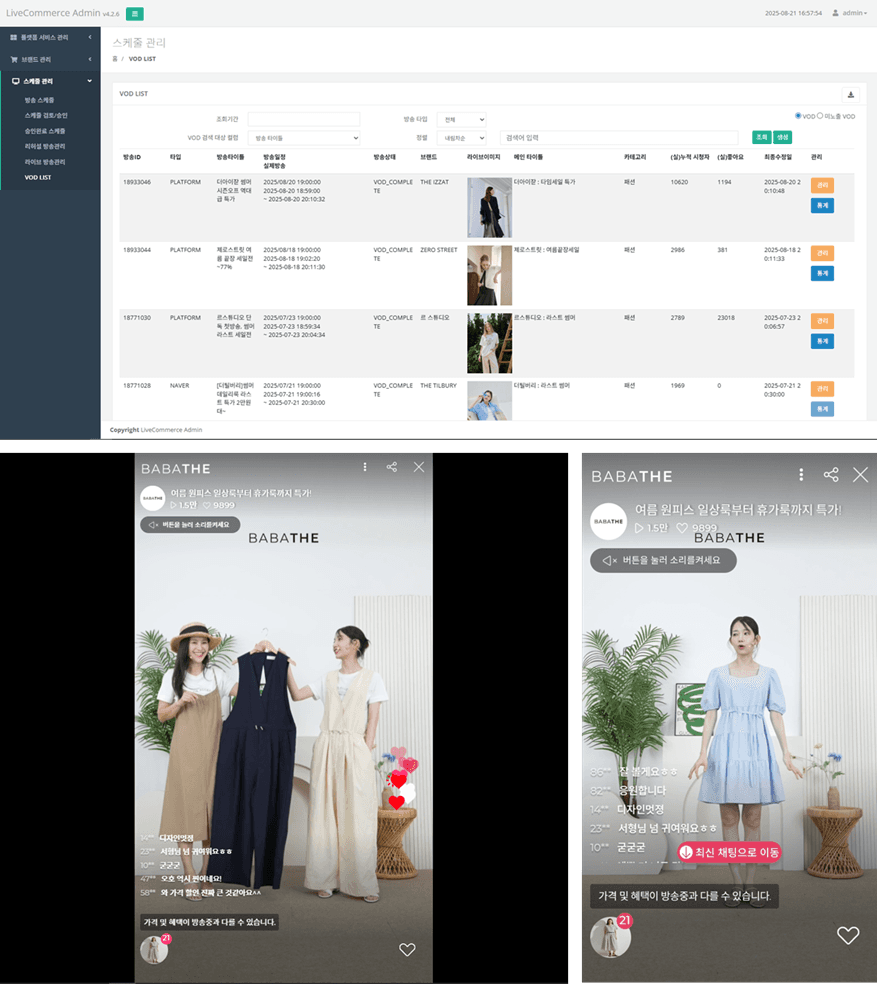Unmute sound in the blue-dress video
Image resolution: width=877 pixels, height=984 pixels.
(x=663, y=560)
